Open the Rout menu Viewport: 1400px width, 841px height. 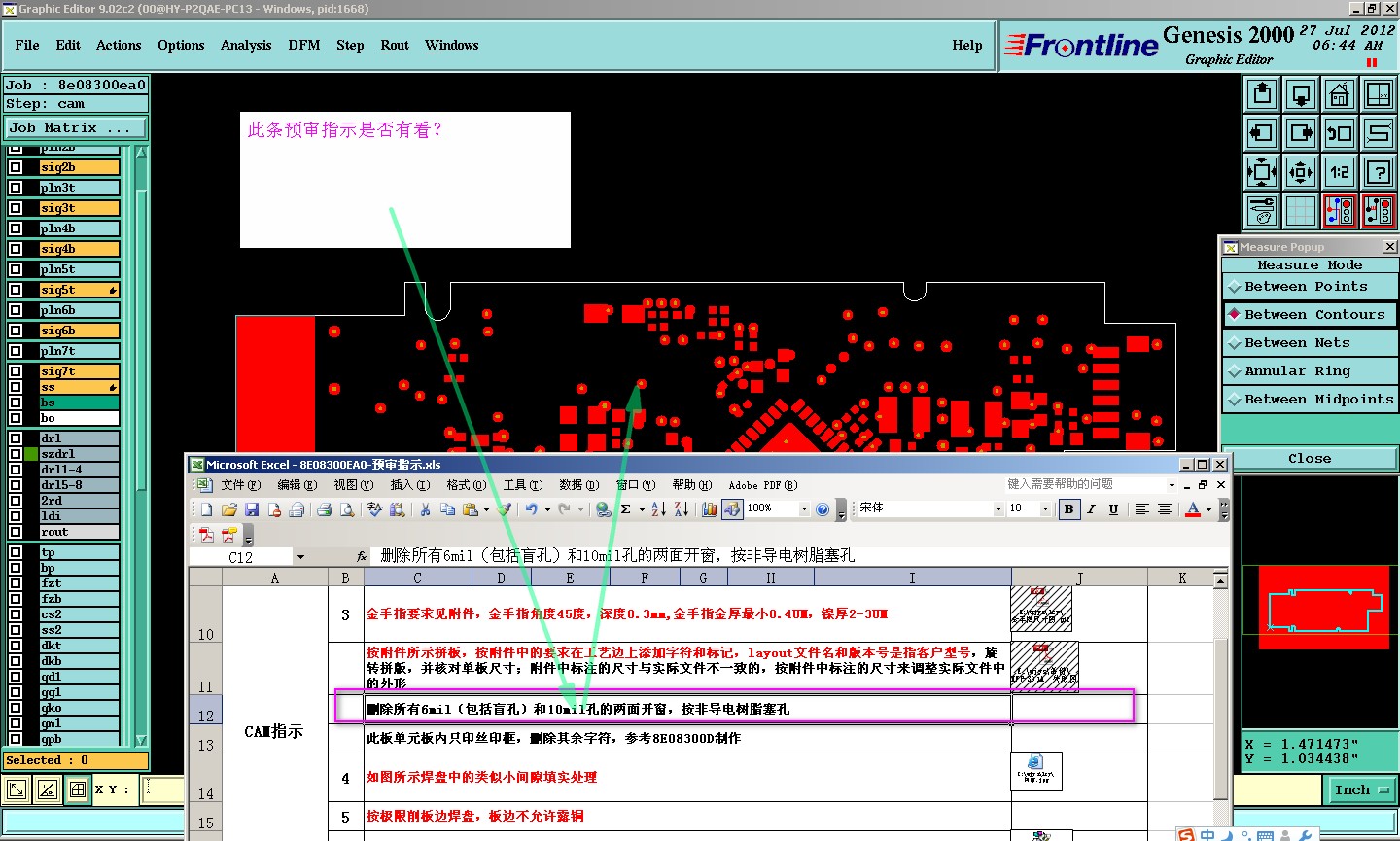click(395, 46)
